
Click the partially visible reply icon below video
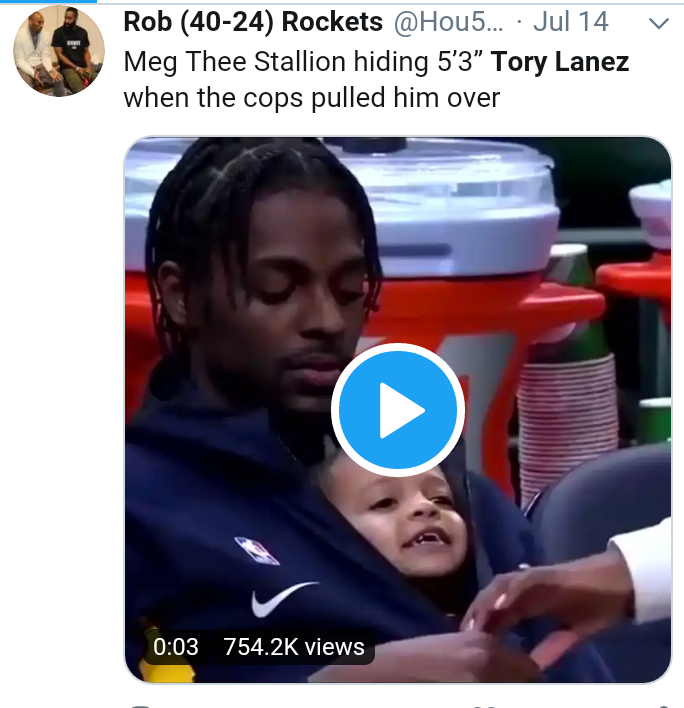[140, 705]
